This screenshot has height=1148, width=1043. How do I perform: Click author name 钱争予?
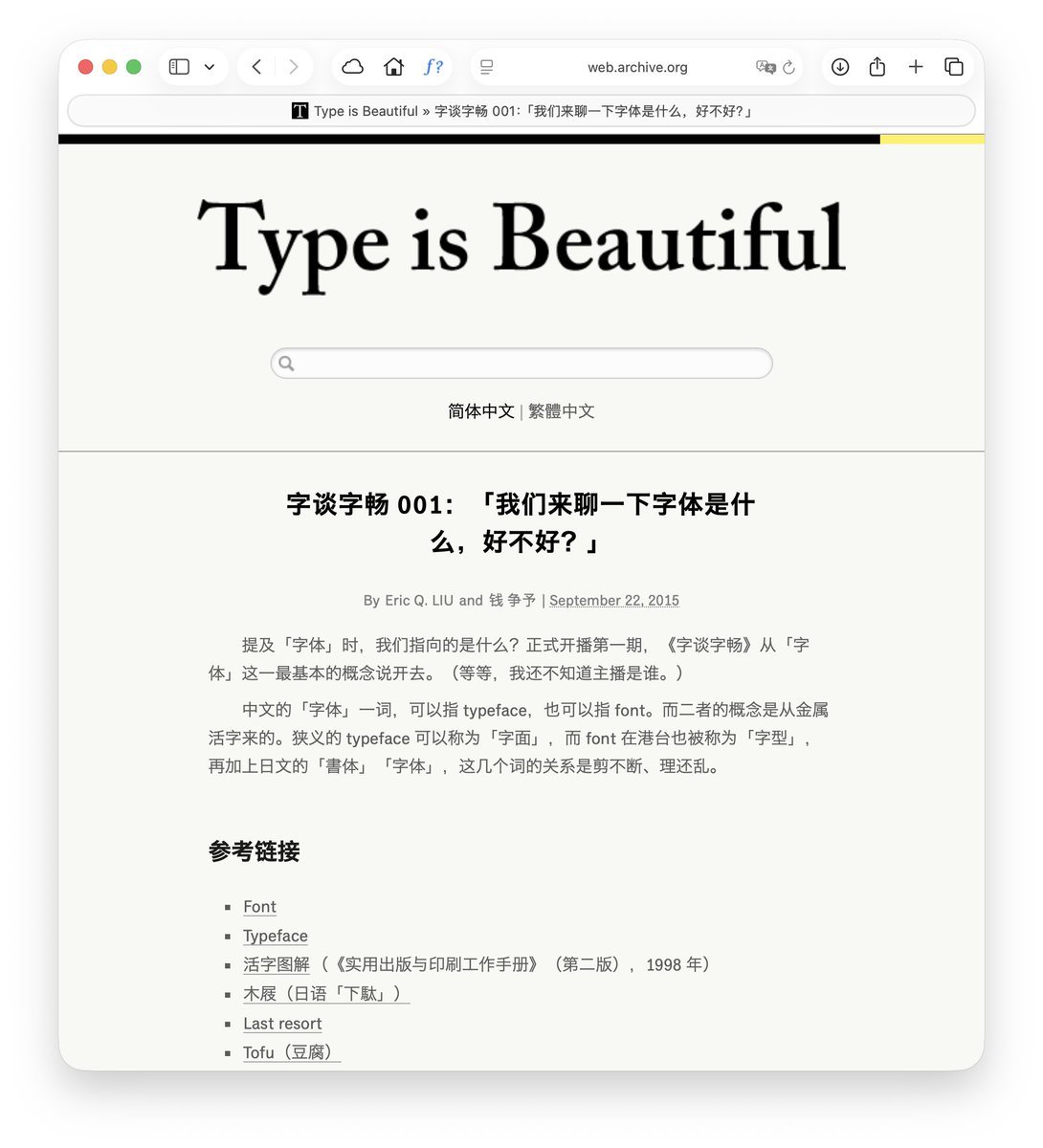(512, 601)
